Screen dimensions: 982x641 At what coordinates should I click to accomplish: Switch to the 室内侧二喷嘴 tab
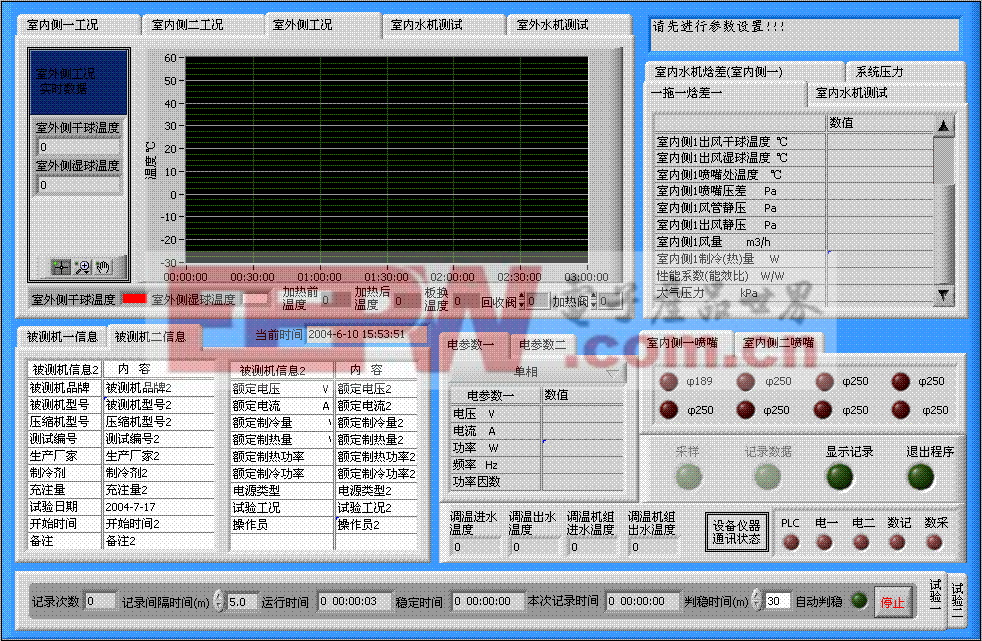click(778, 343)
